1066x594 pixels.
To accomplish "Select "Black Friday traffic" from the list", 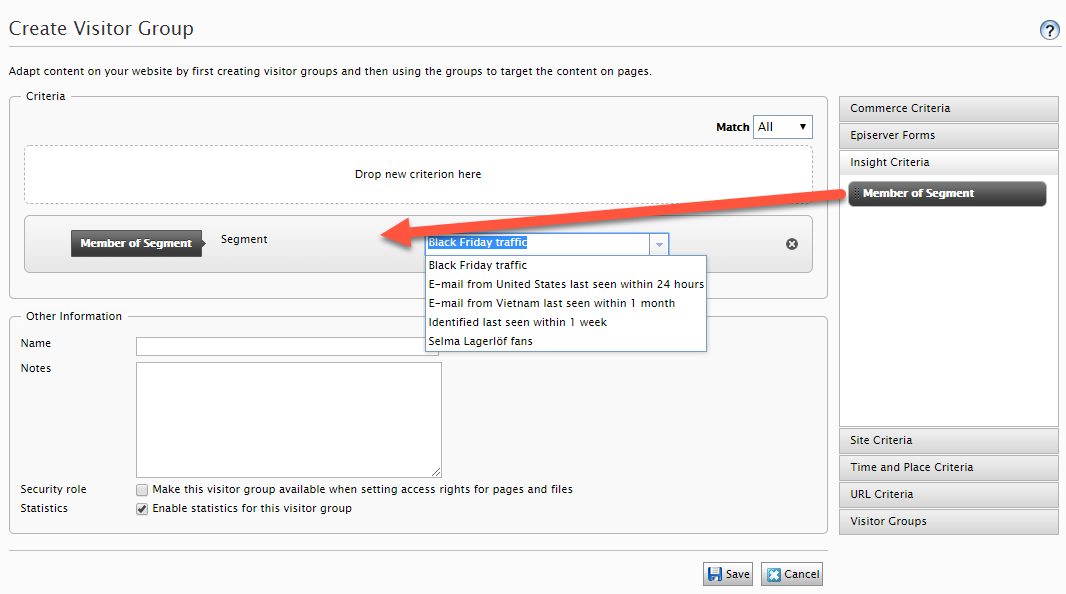I will 475,264.
